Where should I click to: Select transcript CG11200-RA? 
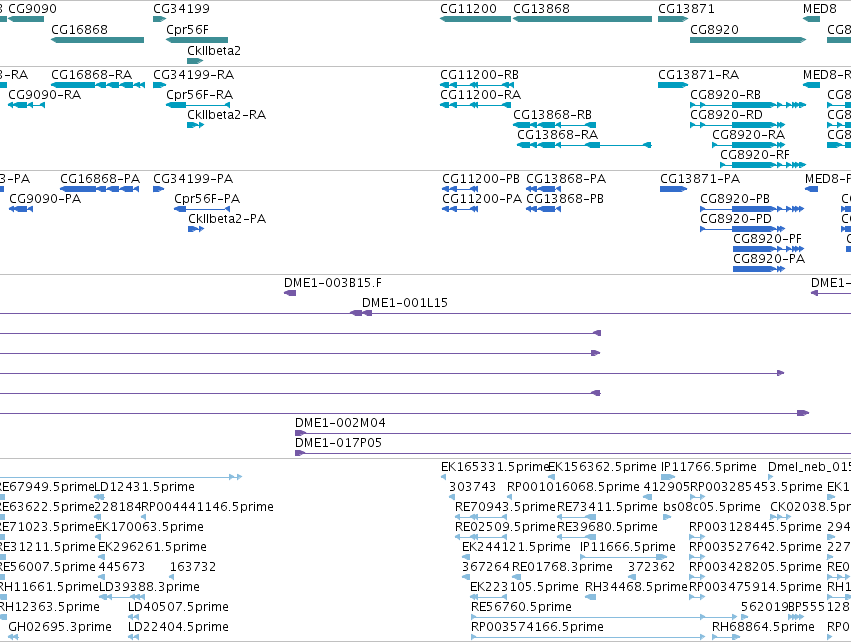click(x=475, y=105)
